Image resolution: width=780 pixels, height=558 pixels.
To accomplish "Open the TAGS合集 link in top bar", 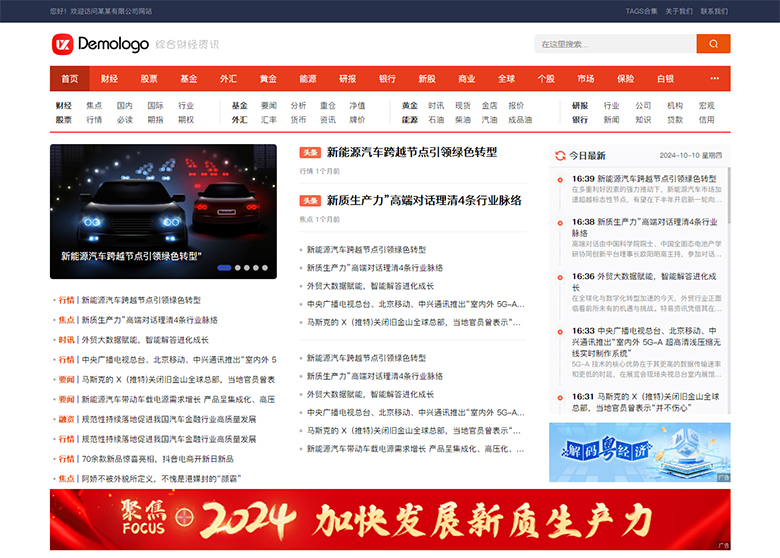I will pos(641,11).
